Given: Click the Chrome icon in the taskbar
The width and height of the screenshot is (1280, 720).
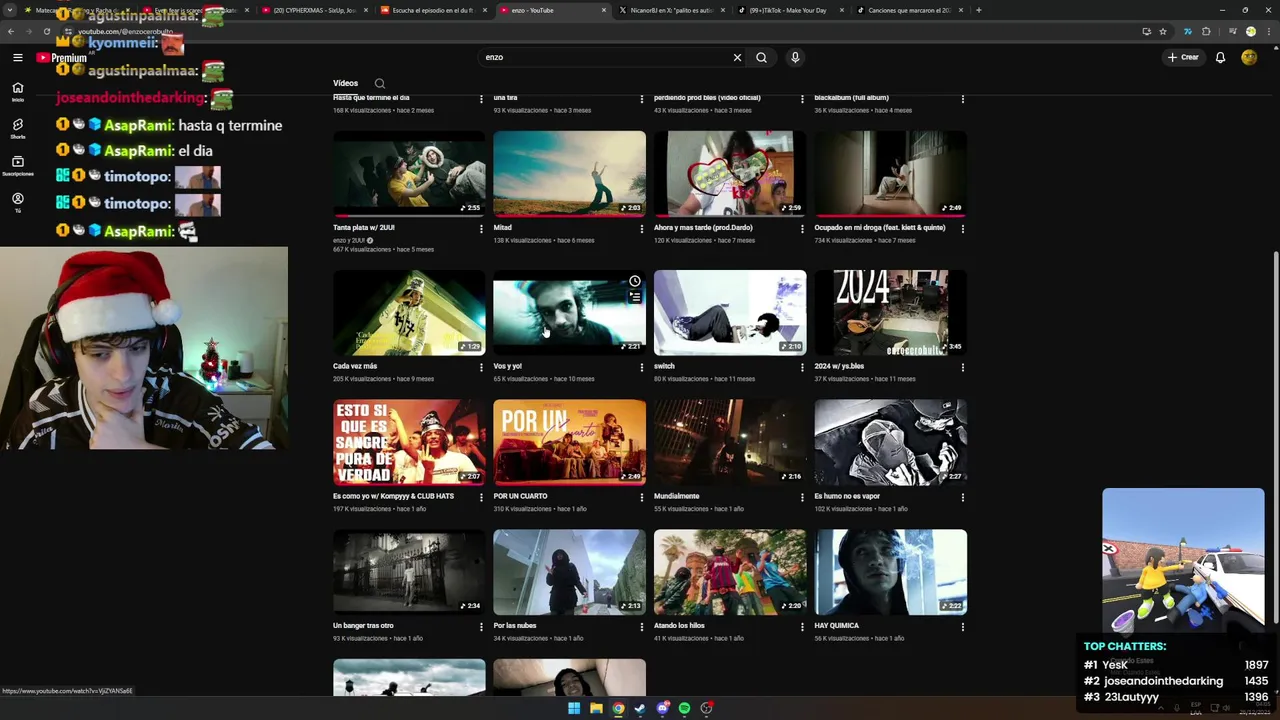Looking at the screenshot, I should tap(618, 708).
